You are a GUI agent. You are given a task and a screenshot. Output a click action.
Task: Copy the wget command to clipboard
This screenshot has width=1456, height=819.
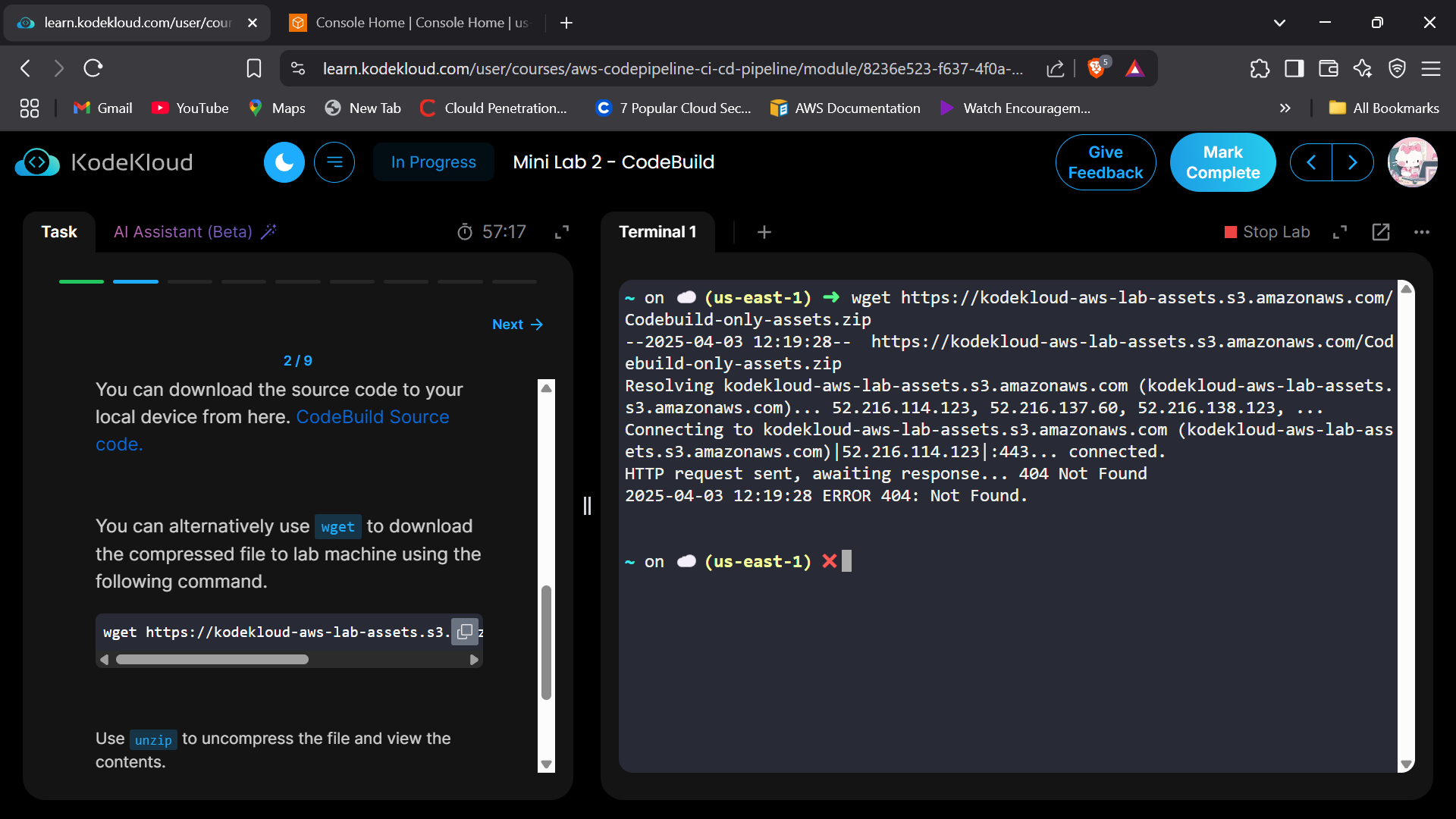click(x=465, y=632)
